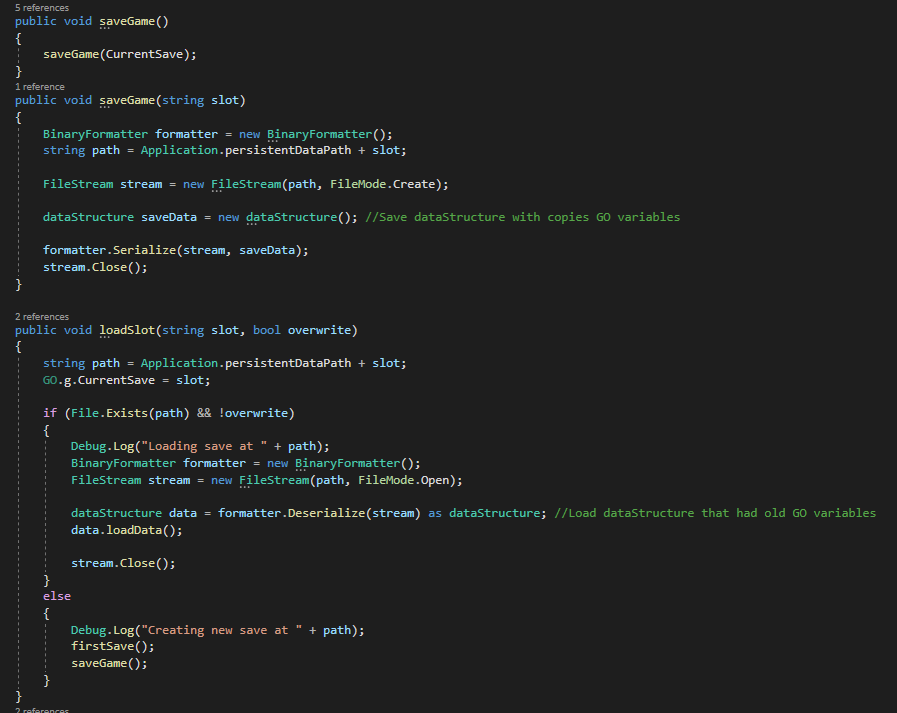Click comment "//Load dataStructure that had old GO variables"
897x713 pixels.
(x=715, y=513)
